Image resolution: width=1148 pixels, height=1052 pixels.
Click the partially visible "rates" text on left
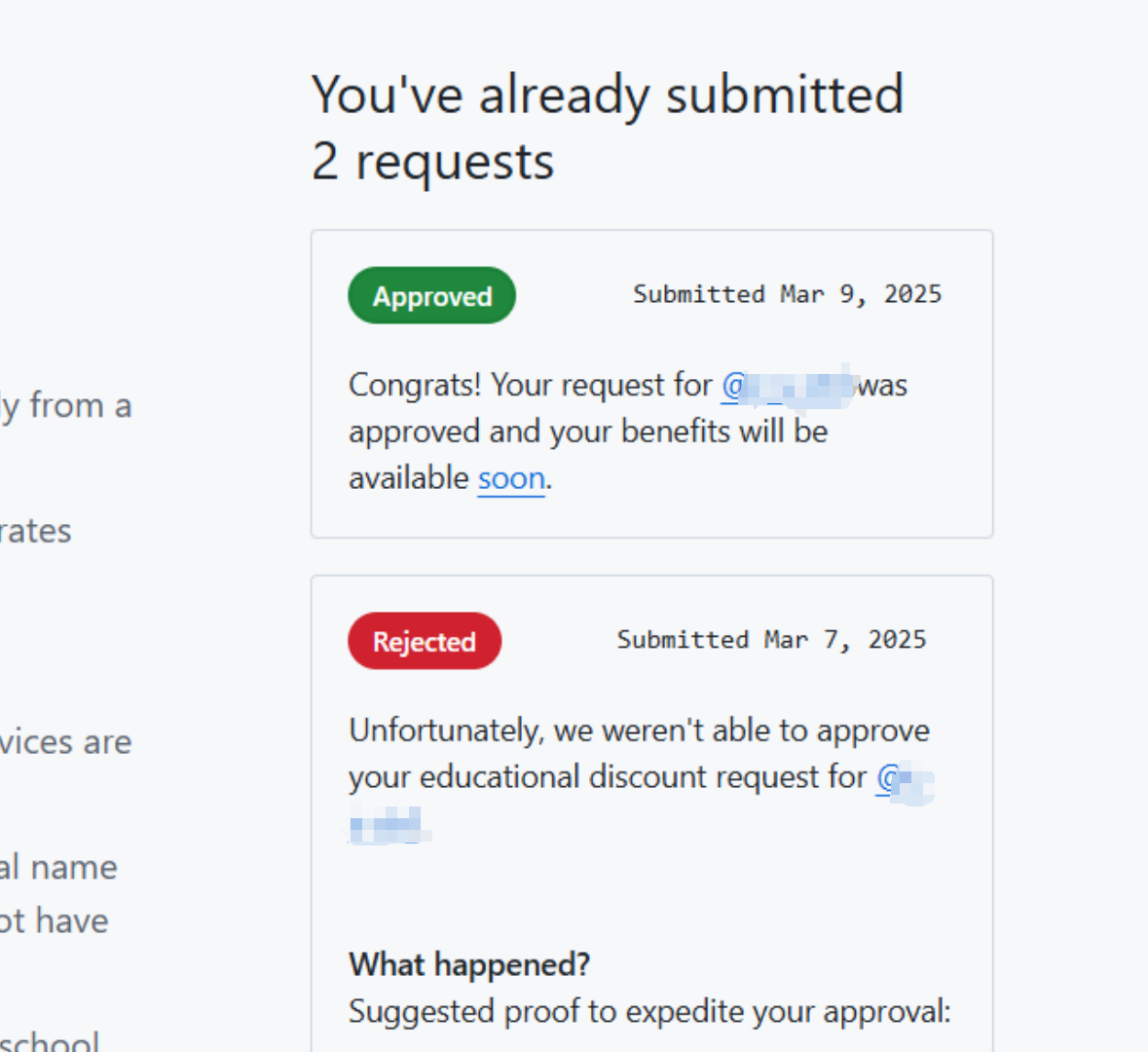pos(36,531)
